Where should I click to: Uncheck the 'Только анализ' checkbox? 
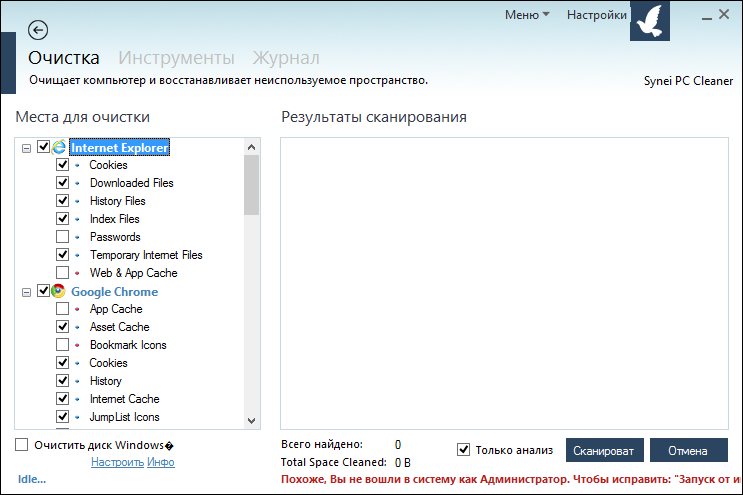point(463,450)
